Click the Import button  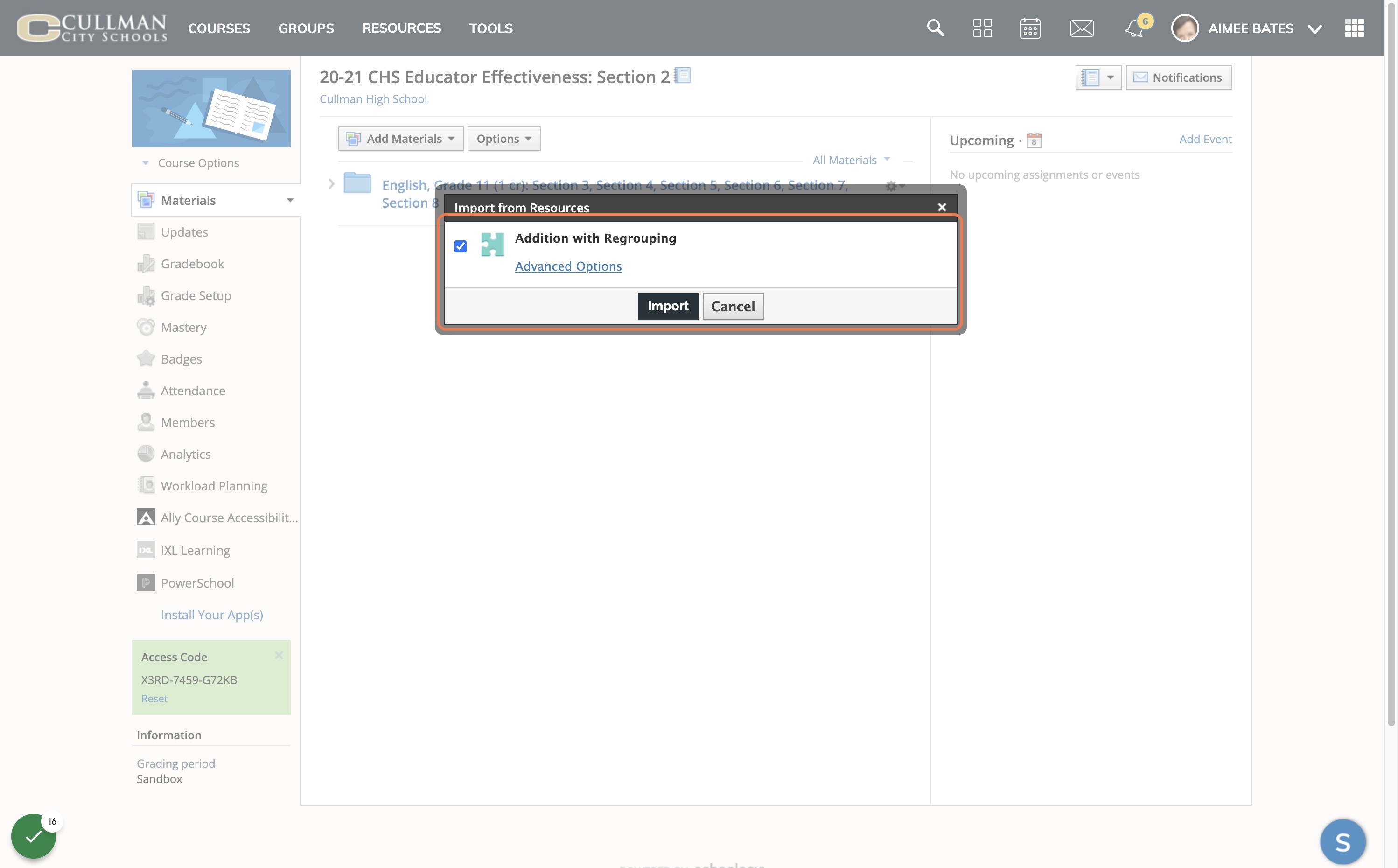(x=668, y=306)
